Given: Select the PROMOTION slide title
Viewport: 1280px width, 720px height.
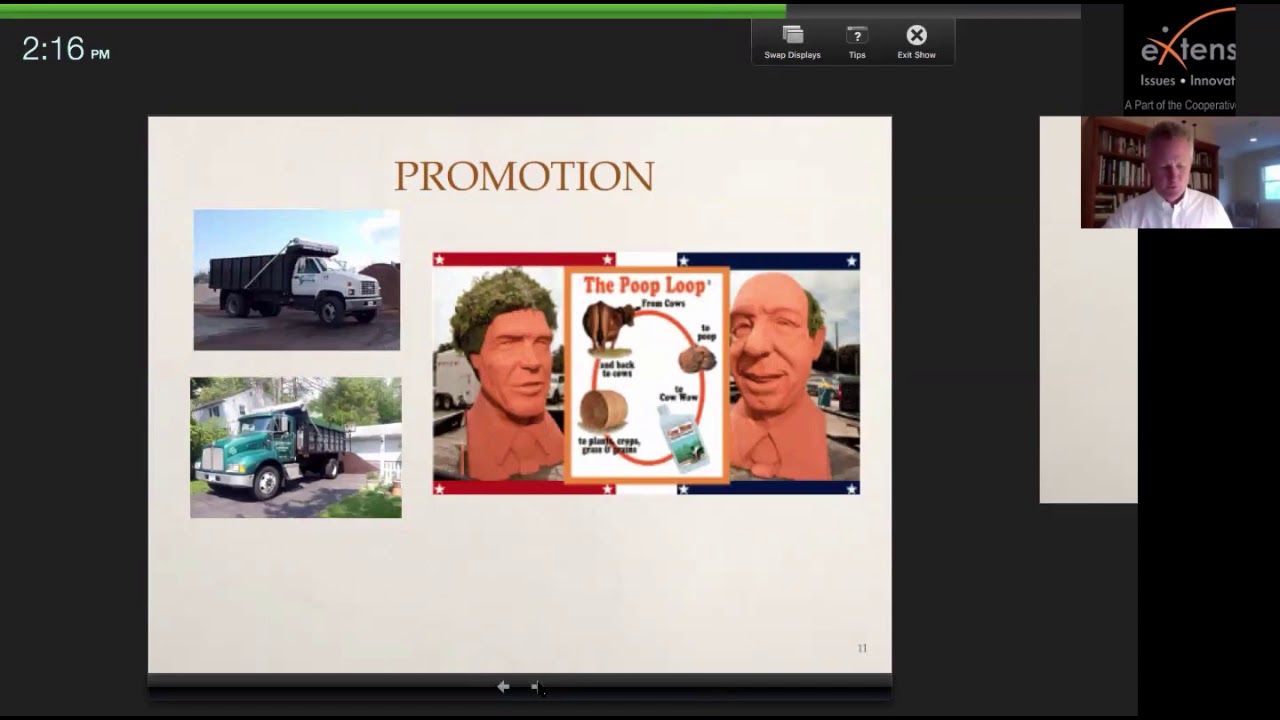Looking at the screenshot, I should pos(524,176).
